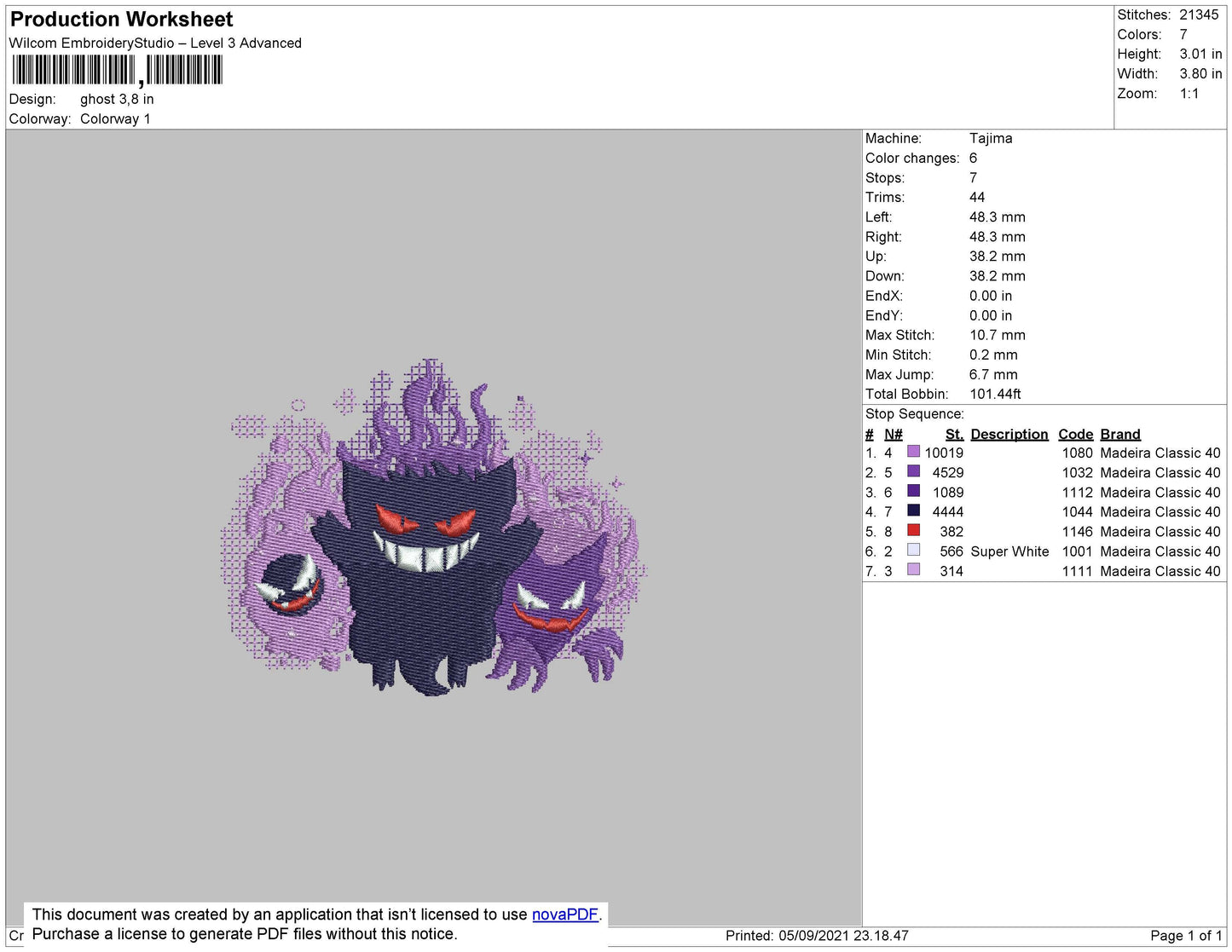Click the 'Colorway 1' value
Viewport: 1232px width, 952px height.
[x=115, y=119]
